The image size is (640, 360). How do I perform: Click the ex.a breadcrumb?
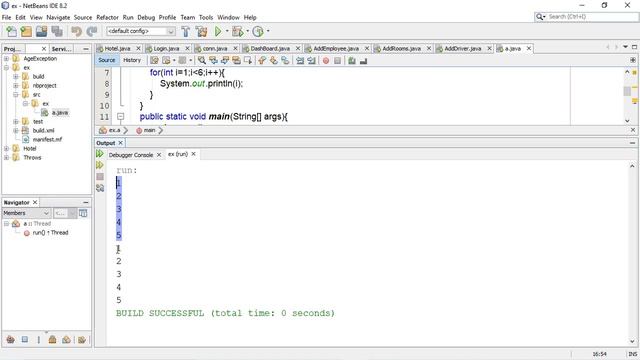(114, 130)
